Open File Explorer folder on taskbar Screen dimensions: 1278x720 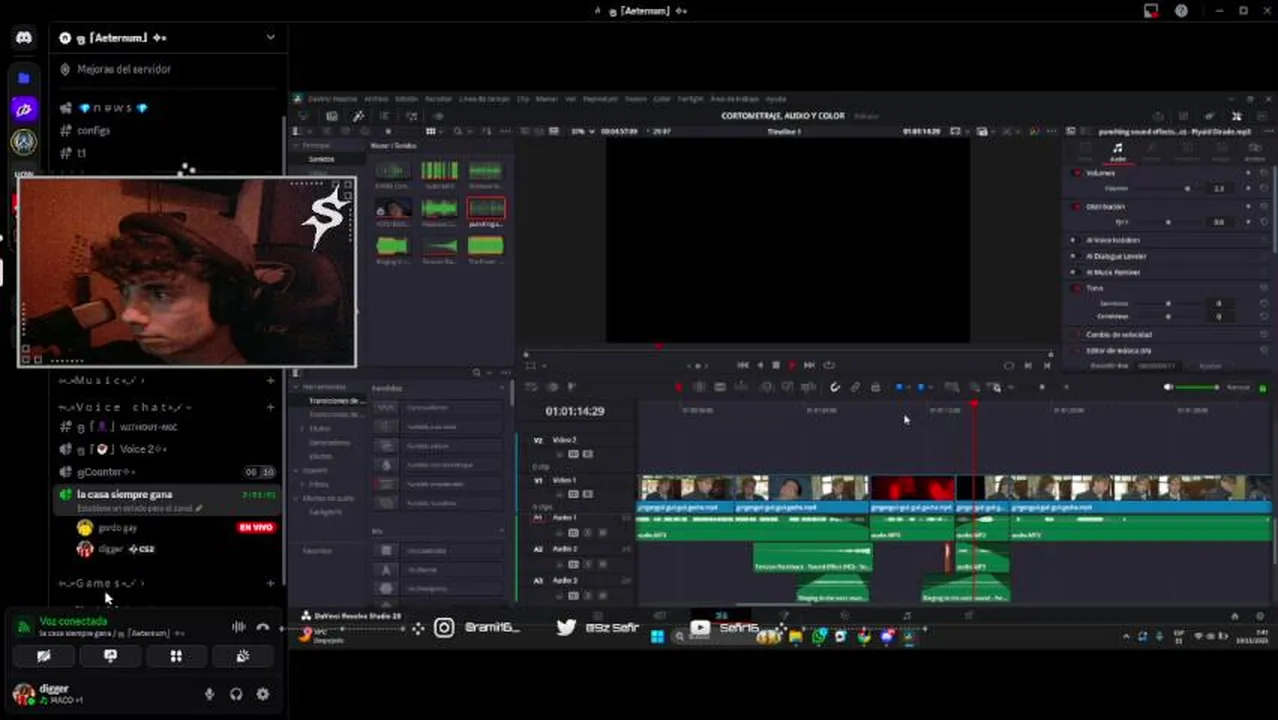coord(795,636)
